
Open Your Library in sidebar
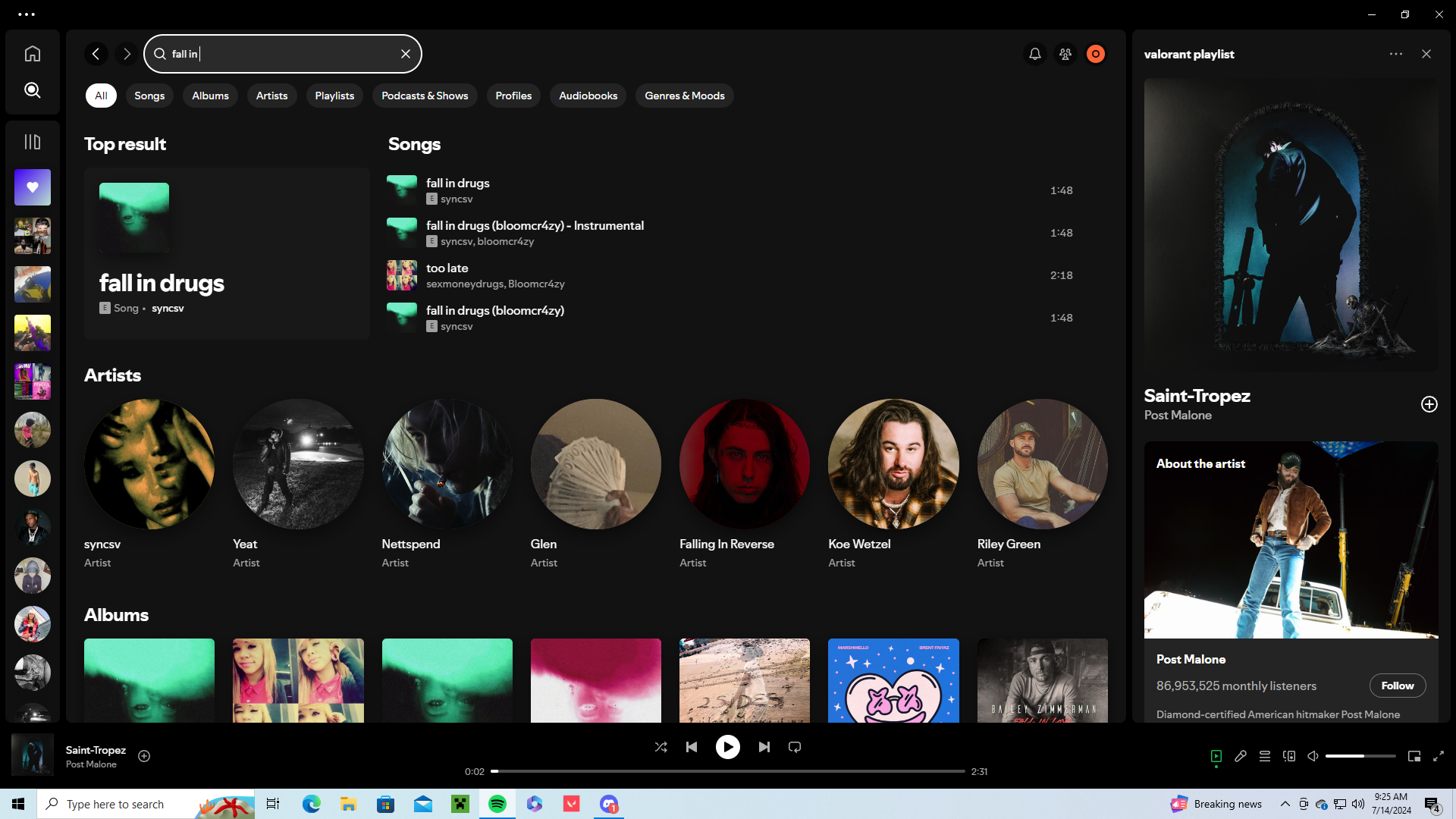tap(32, 142)
